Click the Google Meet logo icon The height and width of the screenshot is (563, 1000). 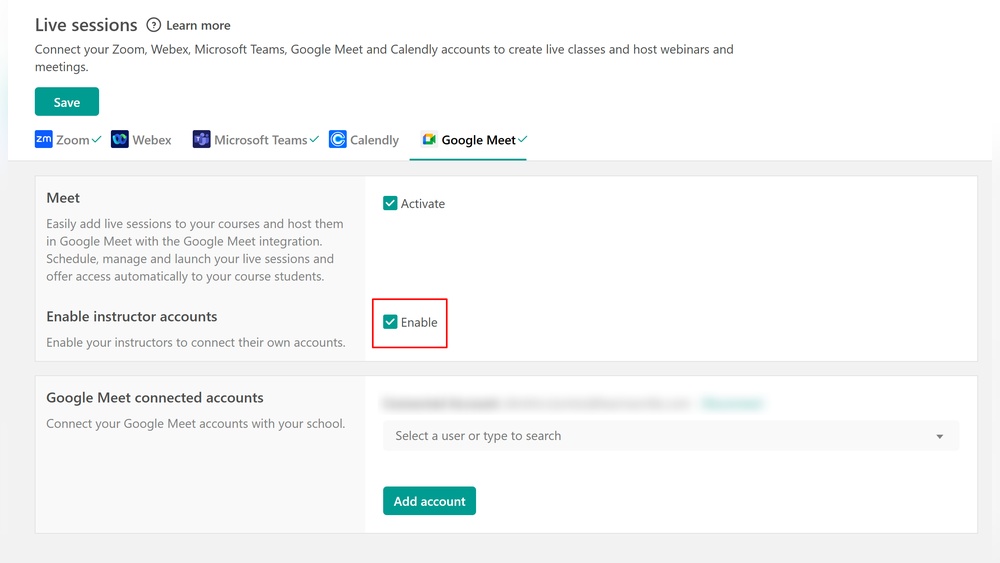429,140
